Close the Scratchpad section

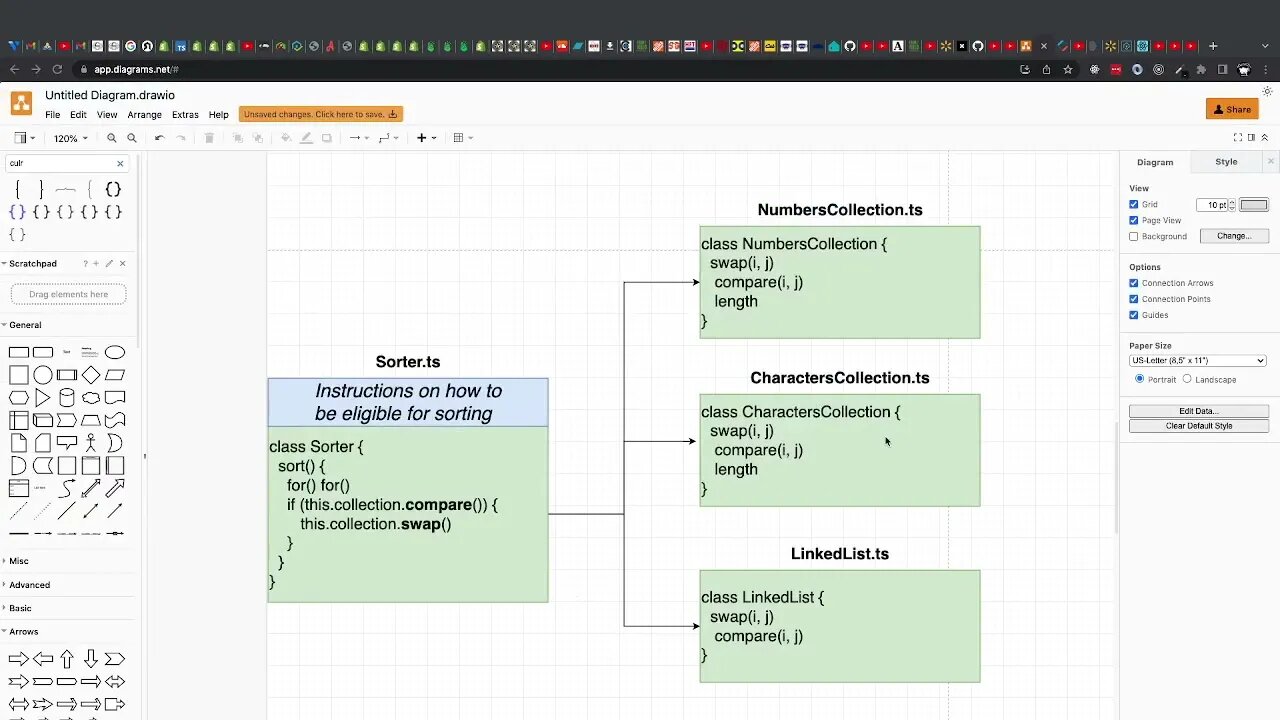coord(122,264)
